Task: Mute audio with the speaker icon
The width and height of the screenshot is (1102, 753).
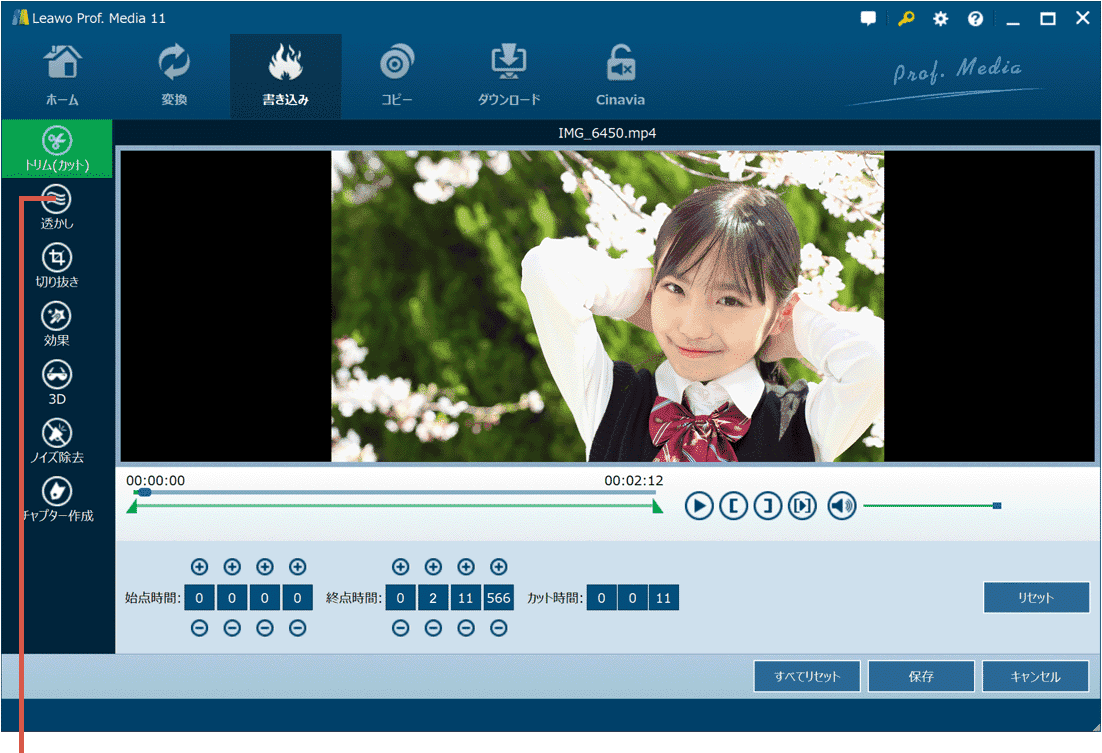Action: point(842,506)
